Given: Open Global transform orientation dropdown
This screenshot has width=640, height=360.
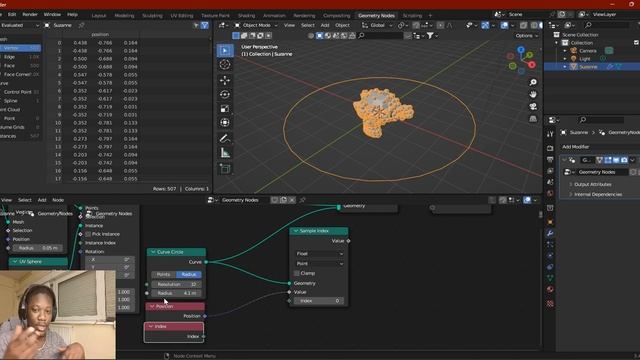Looking at the screenshot, I should (377, 25).
